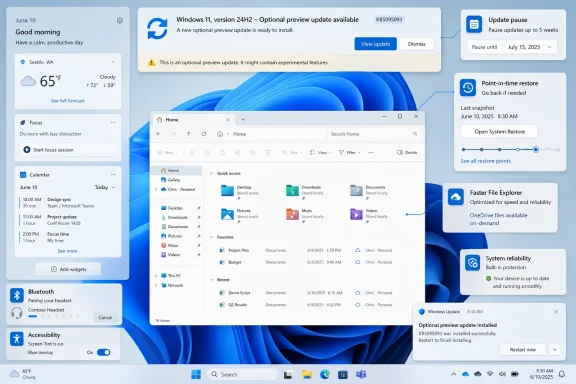Click File Explorer back arrow
576x384 pixels.
pos(159,134)
